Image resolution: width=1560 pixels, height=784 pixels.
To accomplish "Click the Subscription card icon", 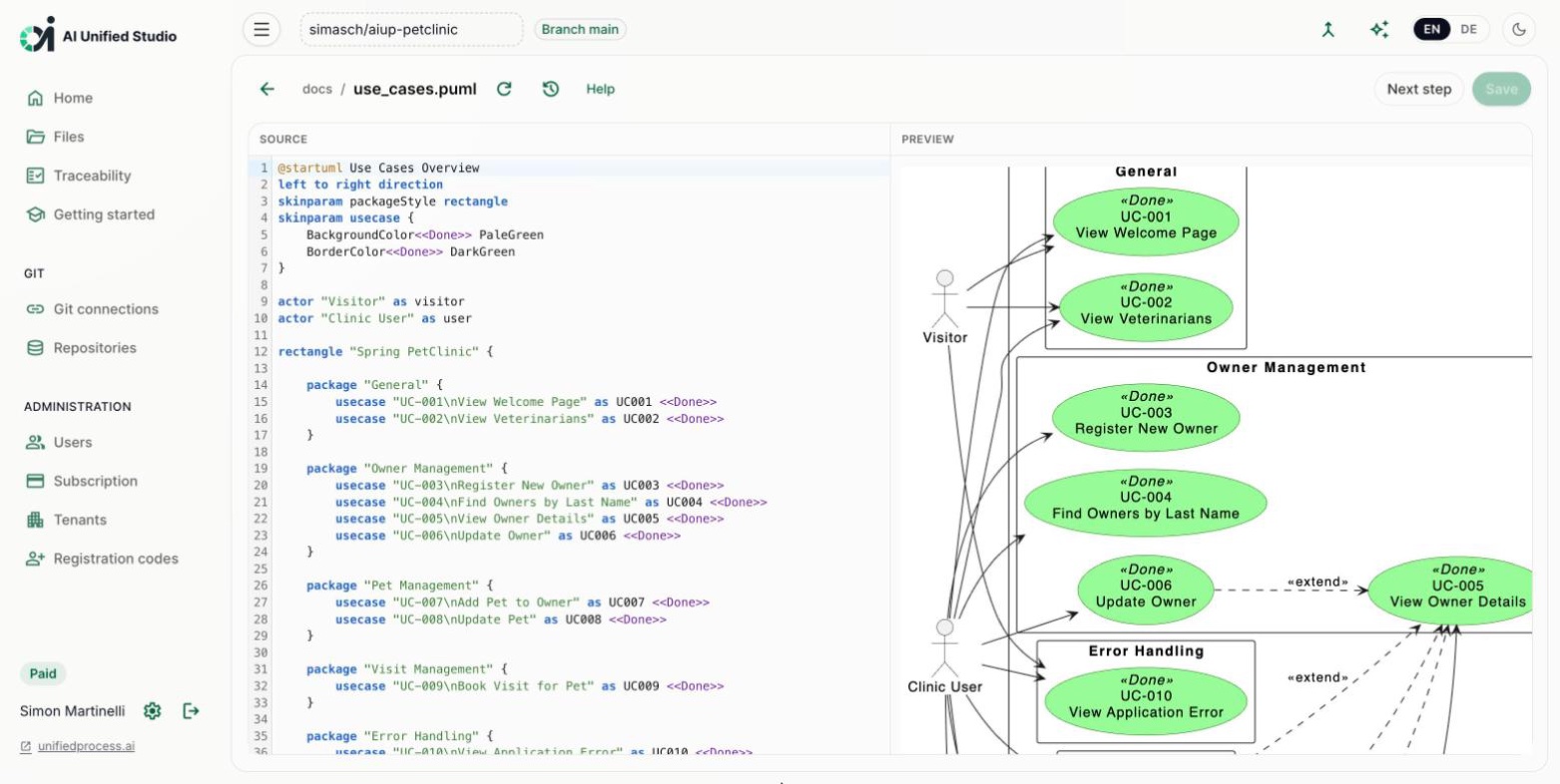I will 35,481.
